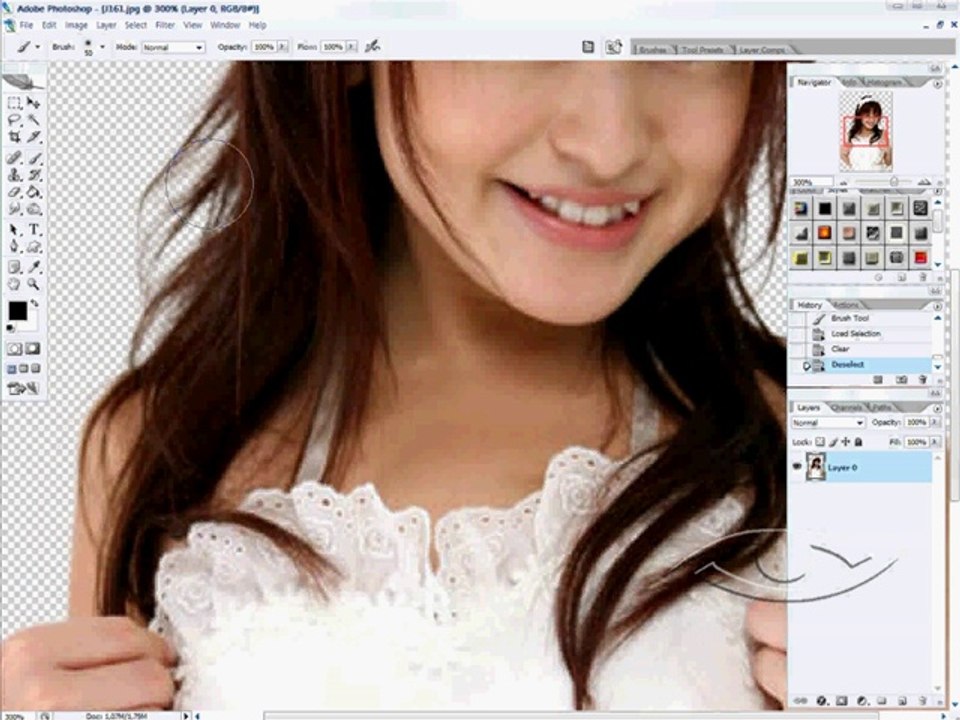Open the Flow slider arrow
Image resolution: width=960 pixels, height=720 pixels.
click(351, 47)
